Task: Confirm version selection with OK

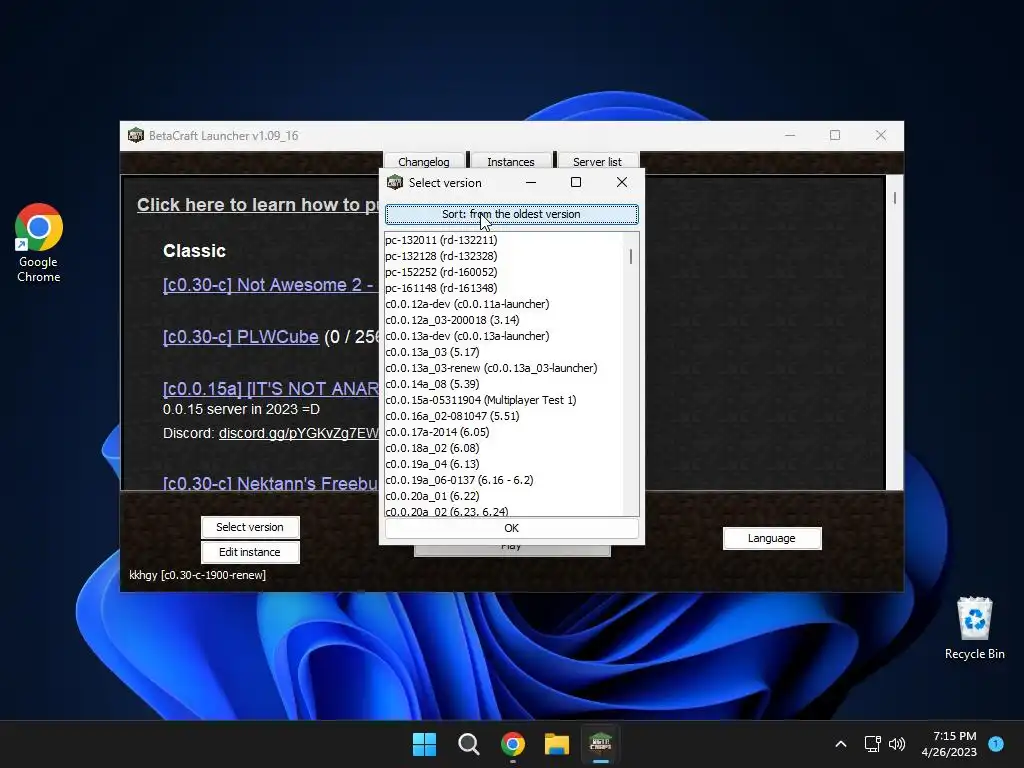Action: 511,528
